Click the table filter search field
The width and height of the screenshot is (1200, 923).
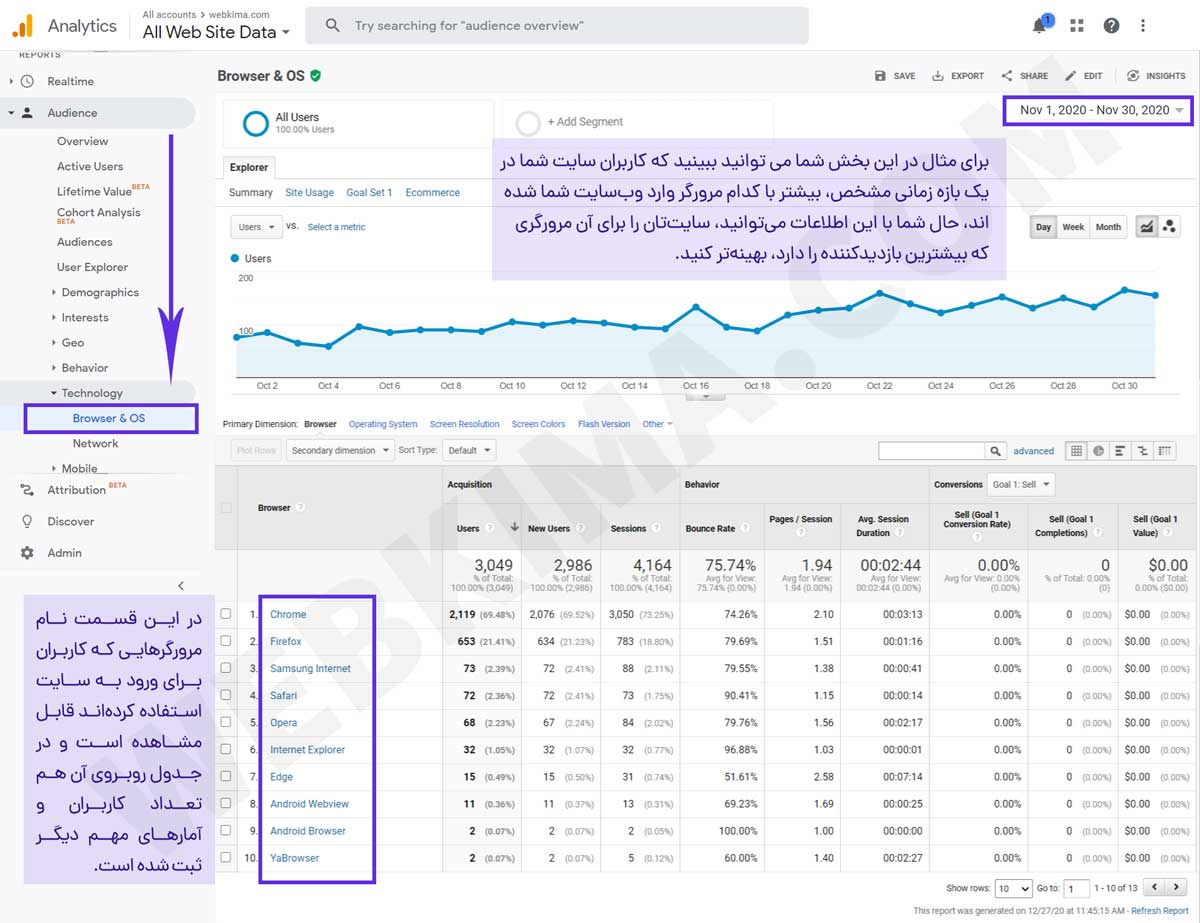(932, 451)
